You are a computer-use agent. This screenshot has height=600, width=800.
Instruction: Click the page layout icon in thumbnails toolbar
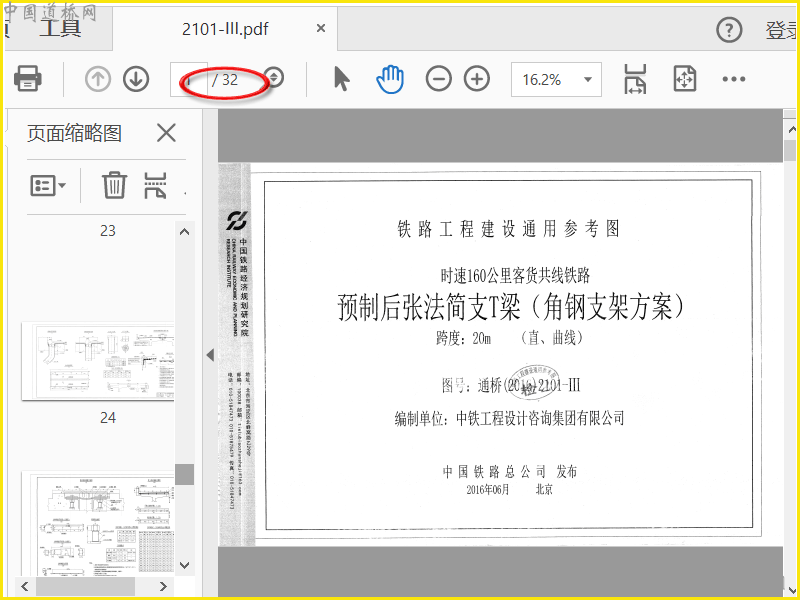(x=156, y=185)
